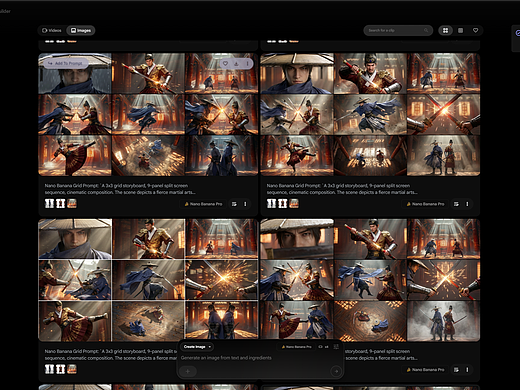Open three-dot menu on fourth card footer
520x390 pixels.
click(467, 370)
